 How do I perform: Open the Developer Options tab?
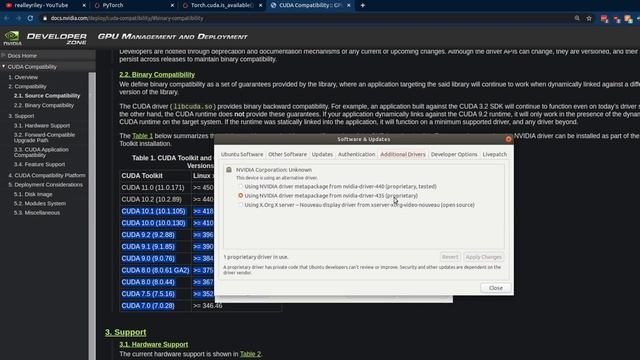[454, 154]
